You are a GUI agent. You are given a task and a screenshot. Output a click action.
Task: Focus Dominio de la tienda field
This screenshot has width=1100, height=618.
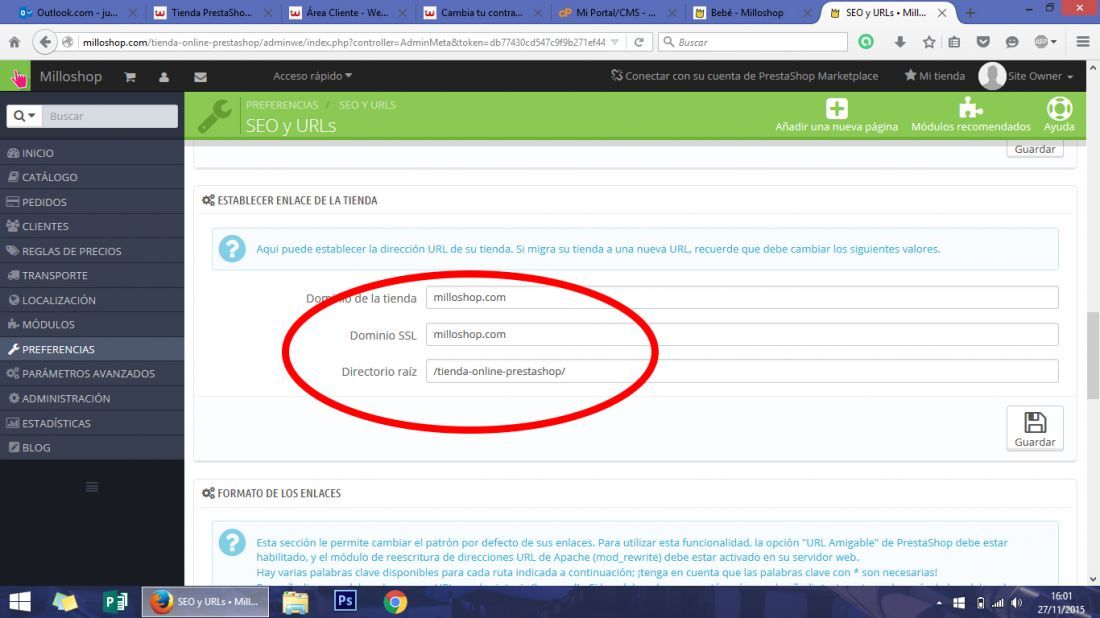tap(742, 297)
